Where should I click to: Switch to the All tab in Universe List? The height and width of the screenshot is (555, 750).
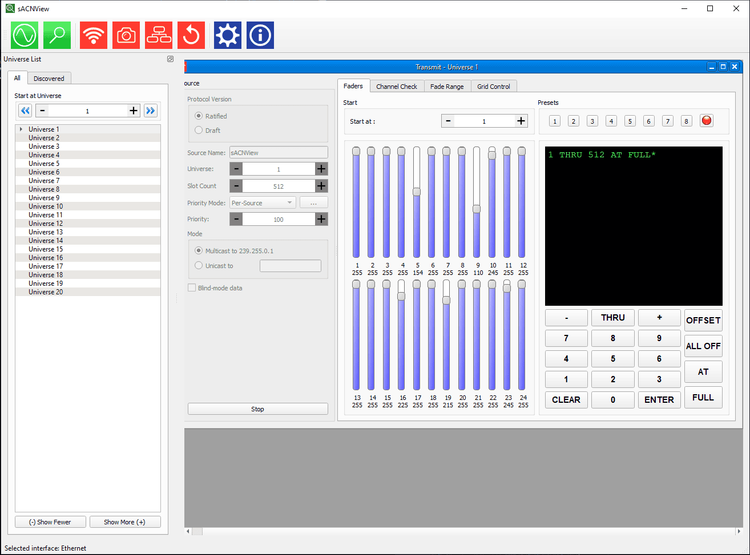click(x=17, y=78)
